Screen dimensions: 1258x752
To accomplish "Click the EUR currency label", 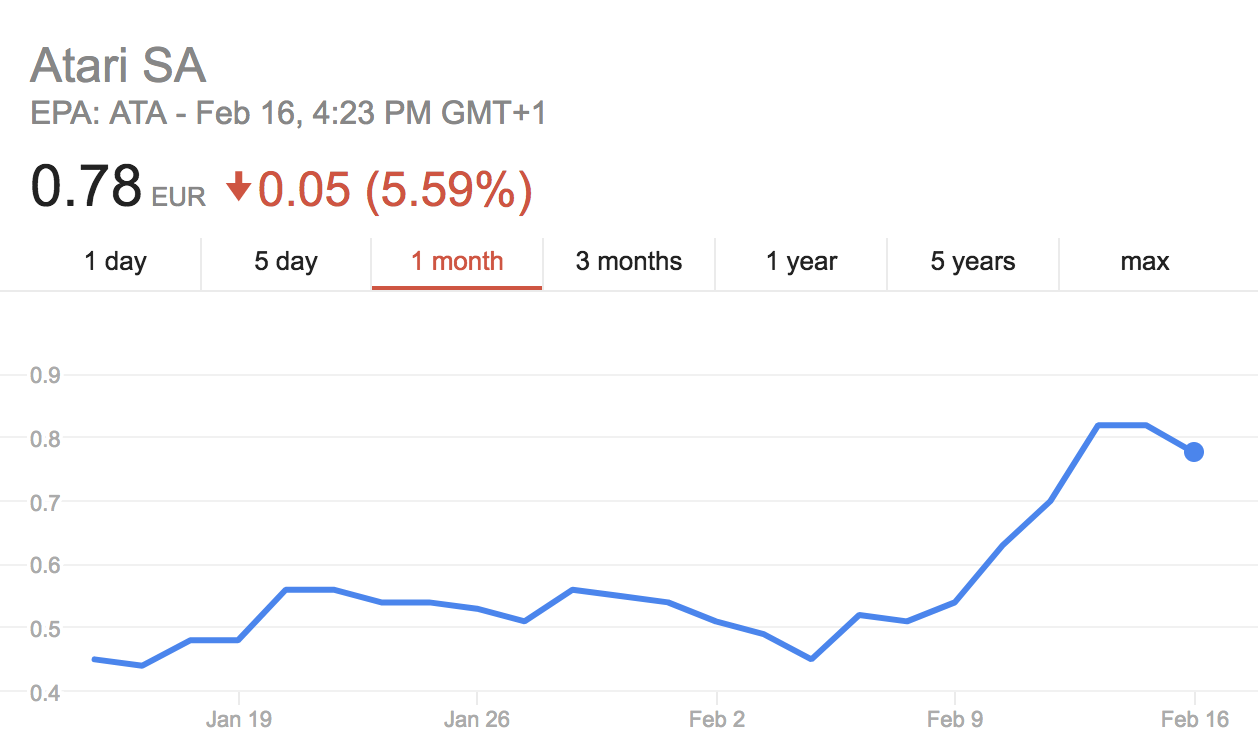I will [179, 197].
